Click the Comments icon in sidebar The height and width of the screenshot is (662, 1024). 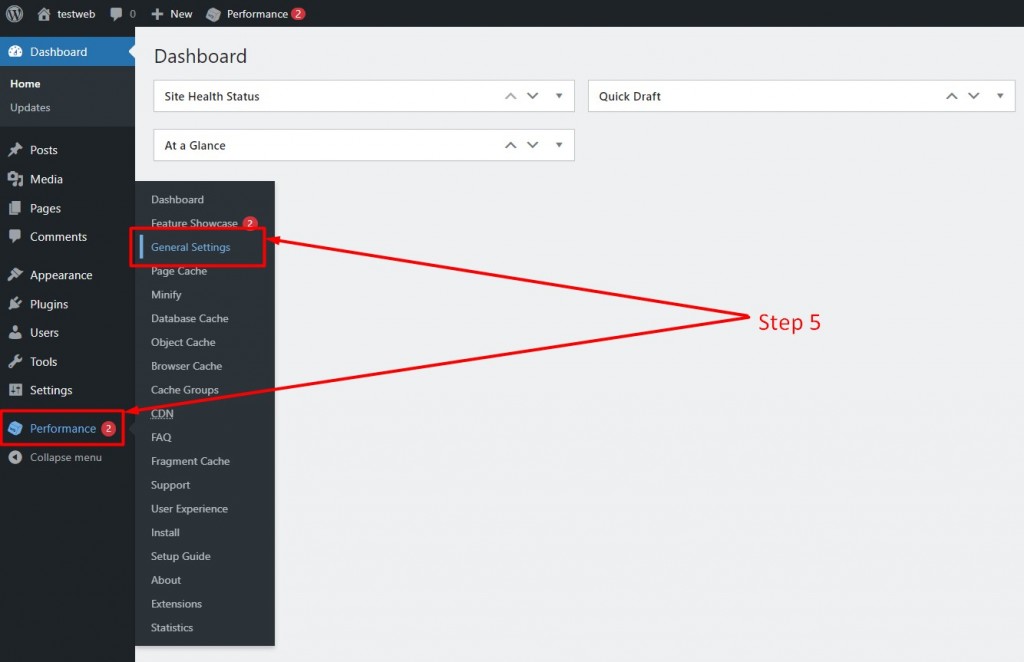[x=15, y=236]
